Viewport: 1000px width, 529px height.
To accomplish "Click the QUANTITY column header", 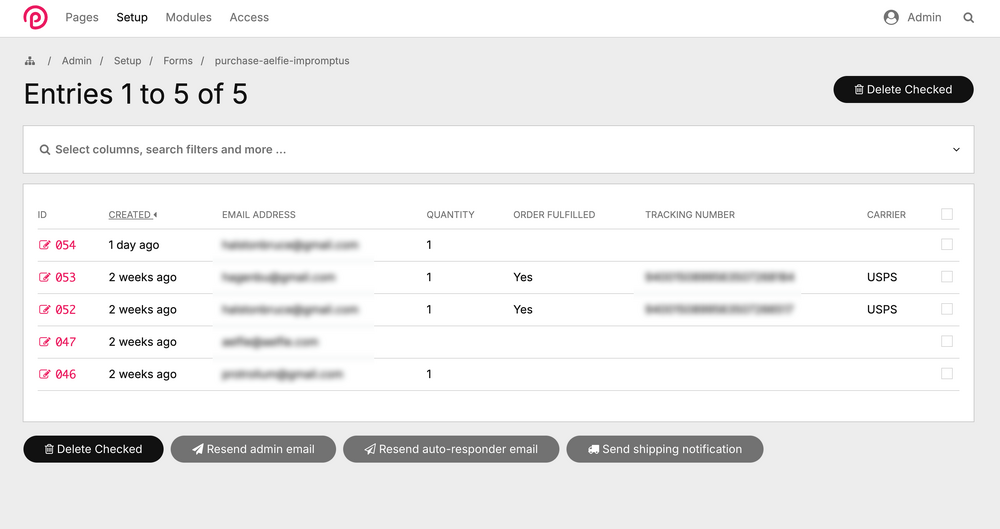I will 450,215.
